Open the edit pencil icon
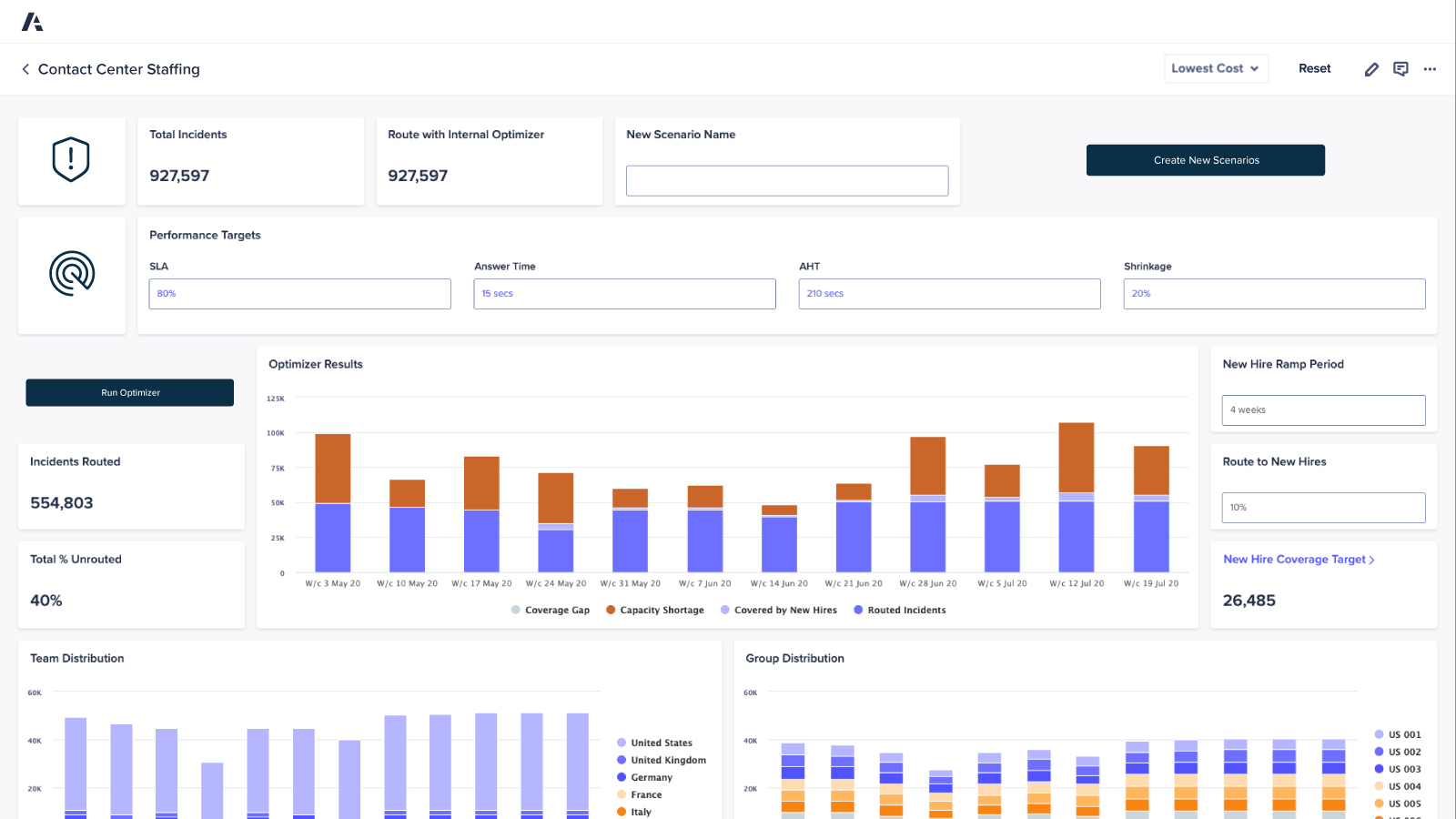Viewport: 1456px width, 819px height. (x=1371, y=68)
